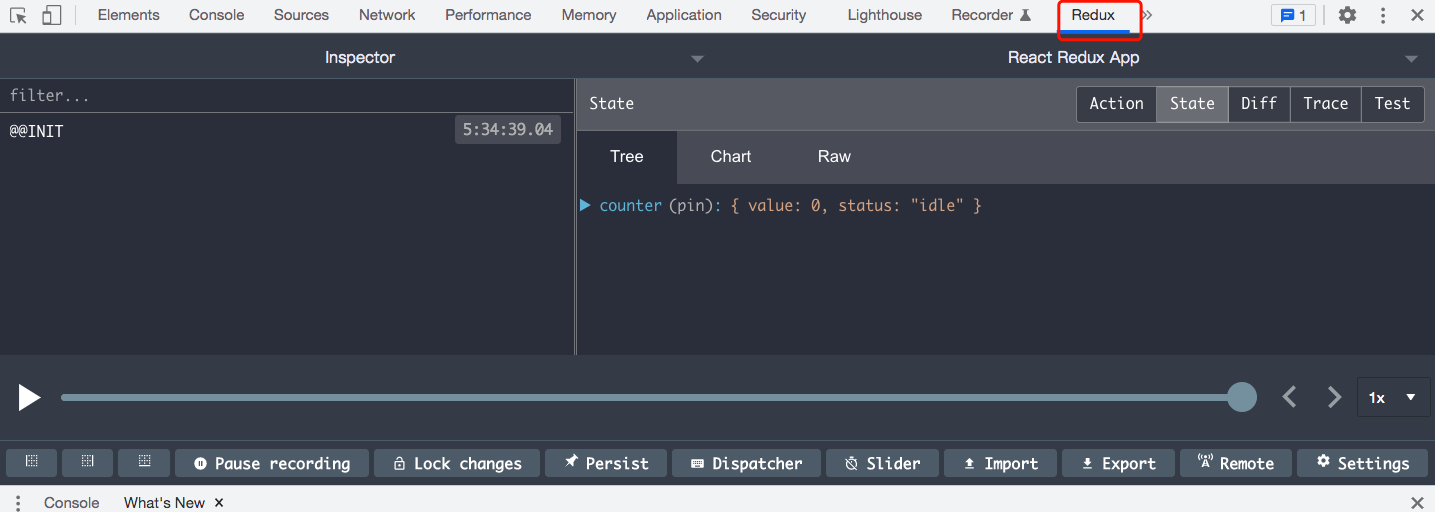The height and width of the screenshot is (512, 1435).
Task: Open the messages badge showing 1
Action: pos(1293,15)
